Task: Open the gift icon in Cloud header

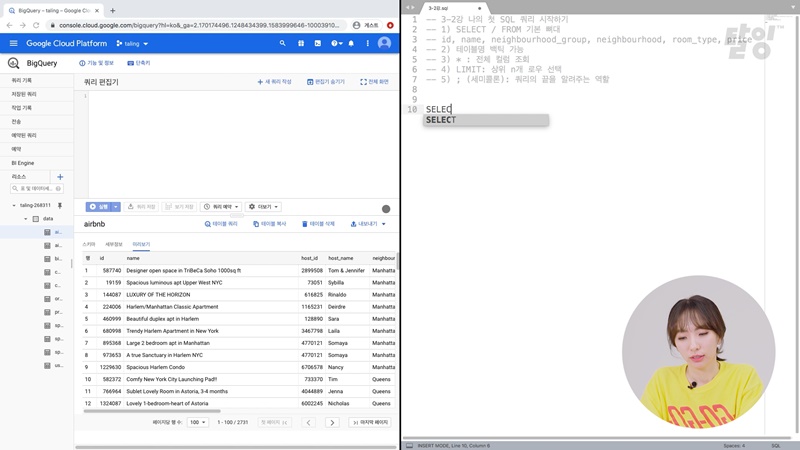Action: point(301,43)
